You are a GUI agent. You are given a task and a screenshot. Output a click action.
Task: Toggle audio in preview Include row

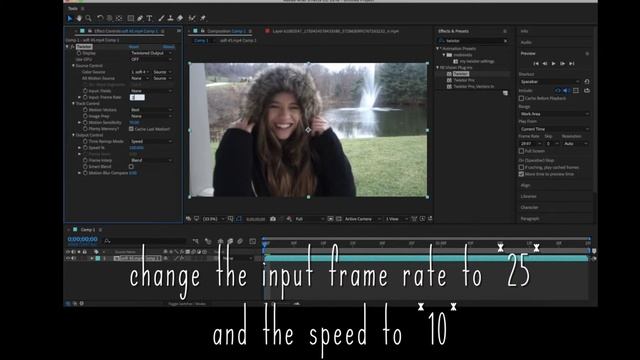(567, 91)
